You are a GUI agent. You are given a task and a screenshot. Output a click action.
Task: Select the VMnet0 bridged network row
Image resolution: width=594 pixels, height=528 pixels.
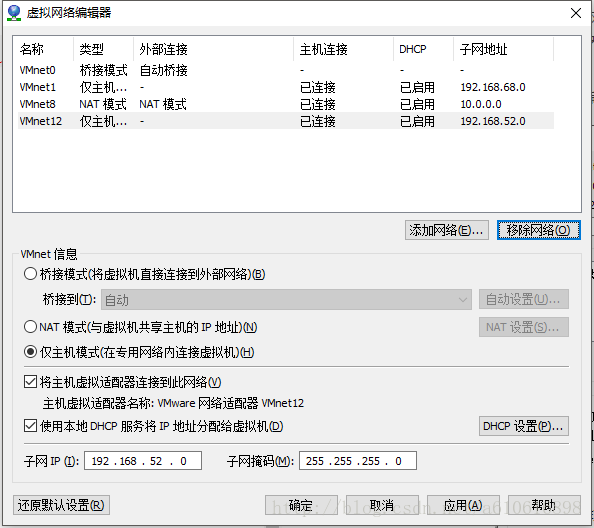[286, 70]
